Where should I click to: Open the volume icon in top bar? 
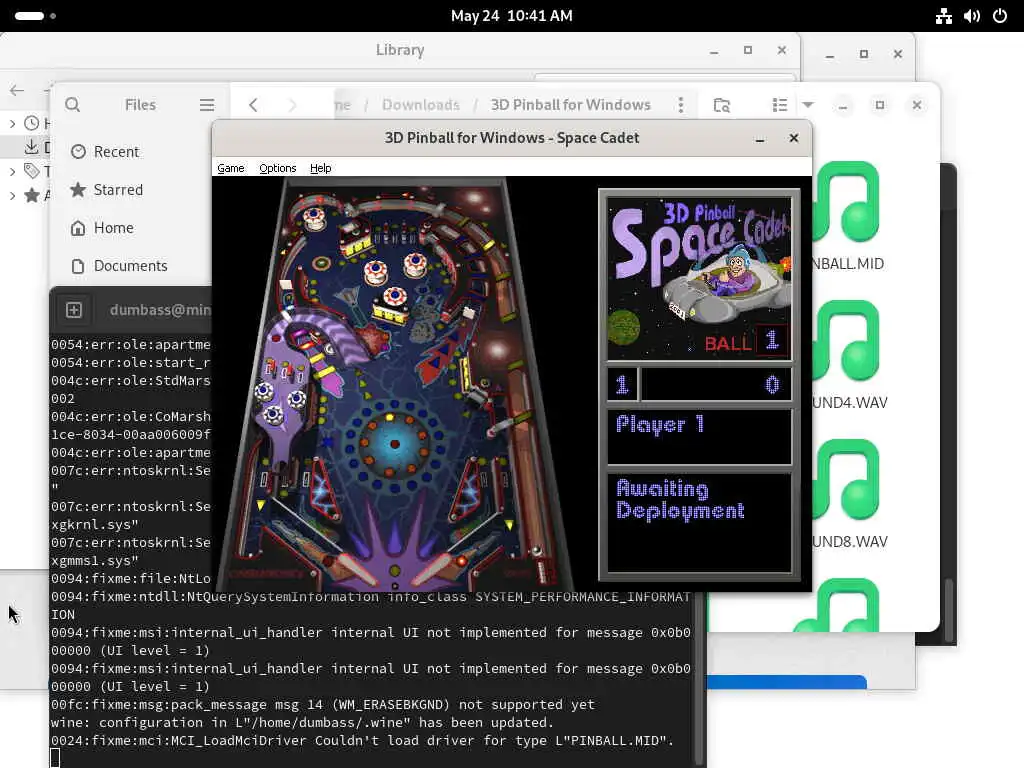tap(972, 16)
